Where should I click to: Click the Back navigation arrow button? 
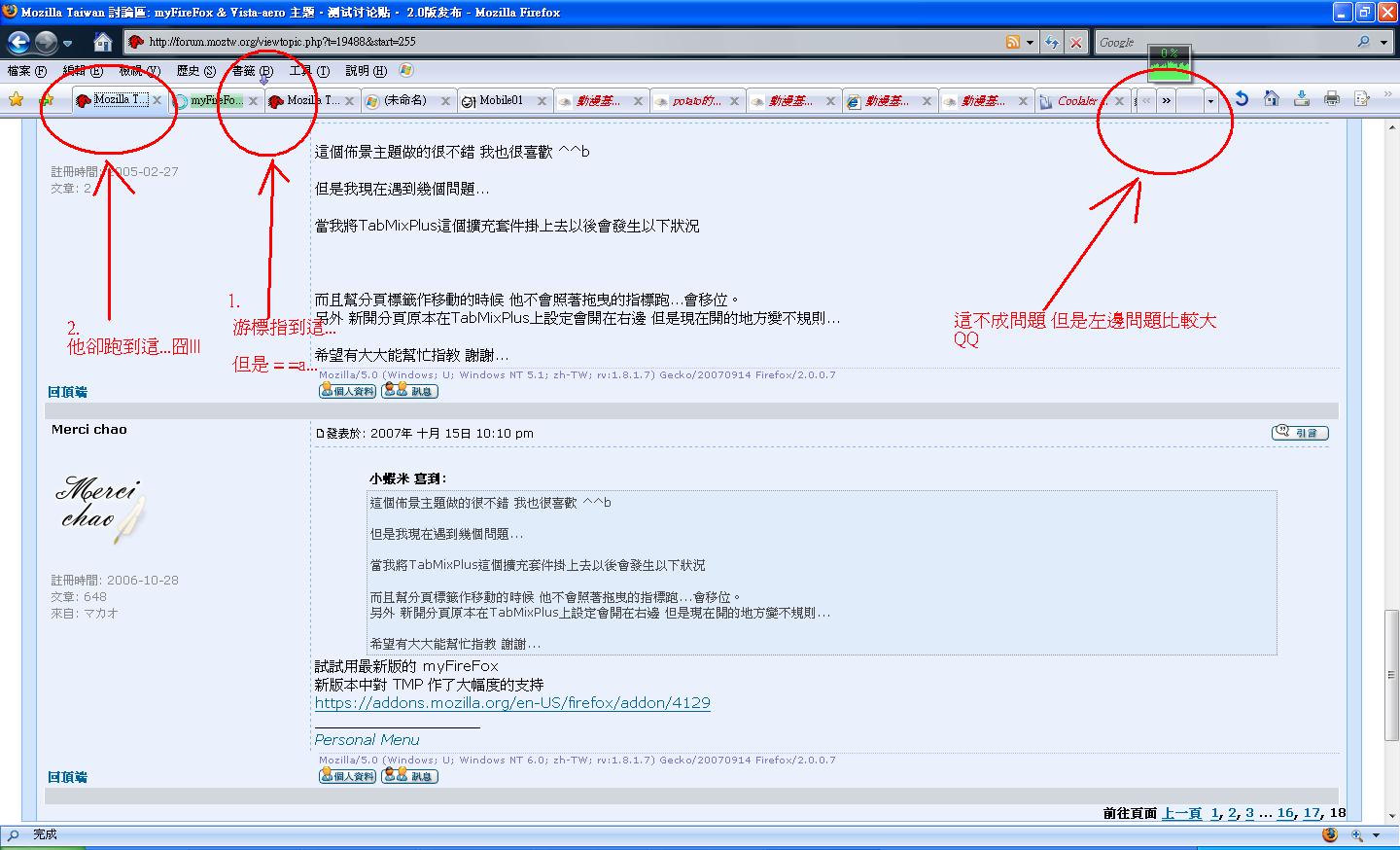pos(19,42)
